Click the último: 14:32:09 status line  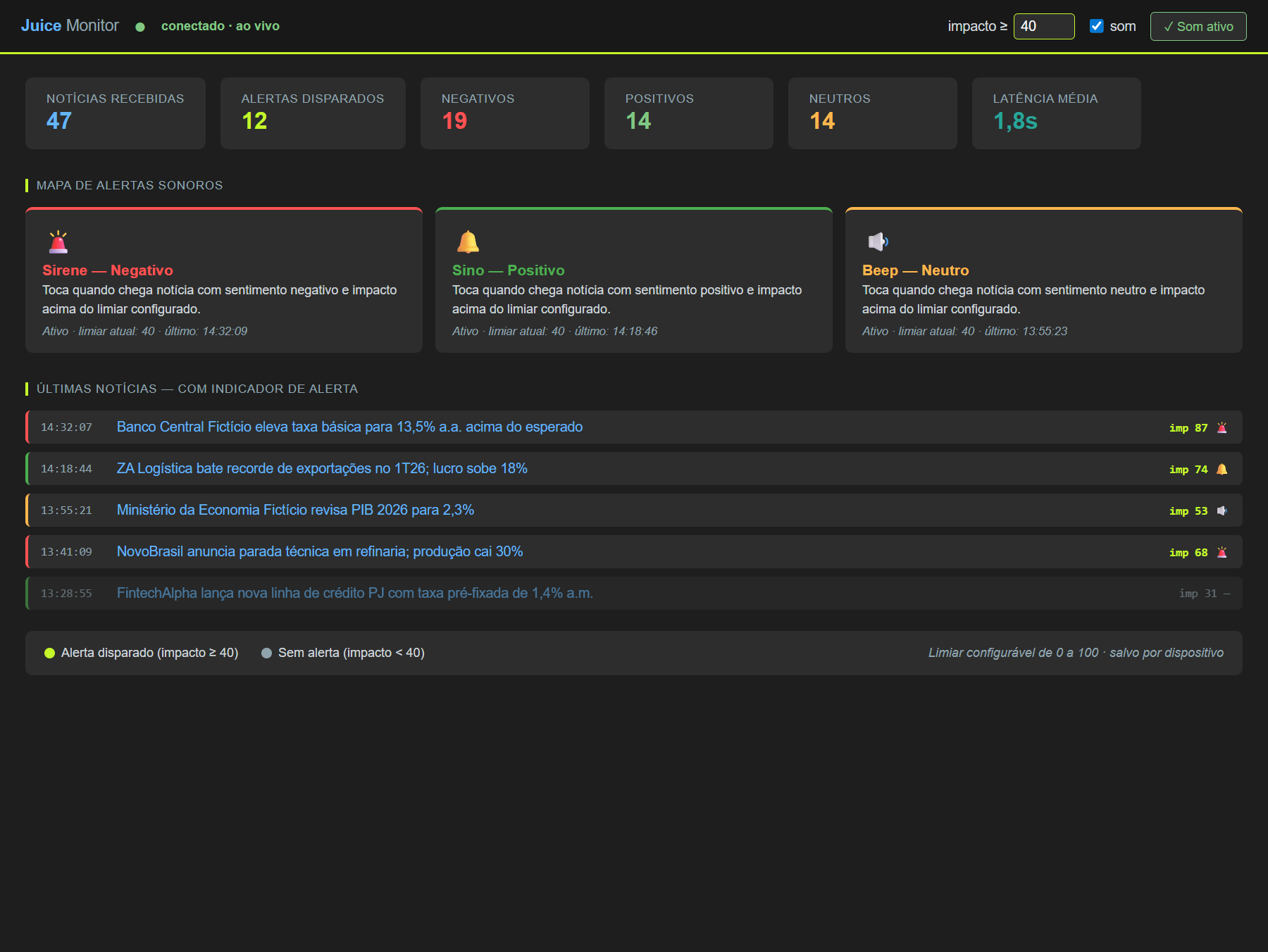pos(145,331)
